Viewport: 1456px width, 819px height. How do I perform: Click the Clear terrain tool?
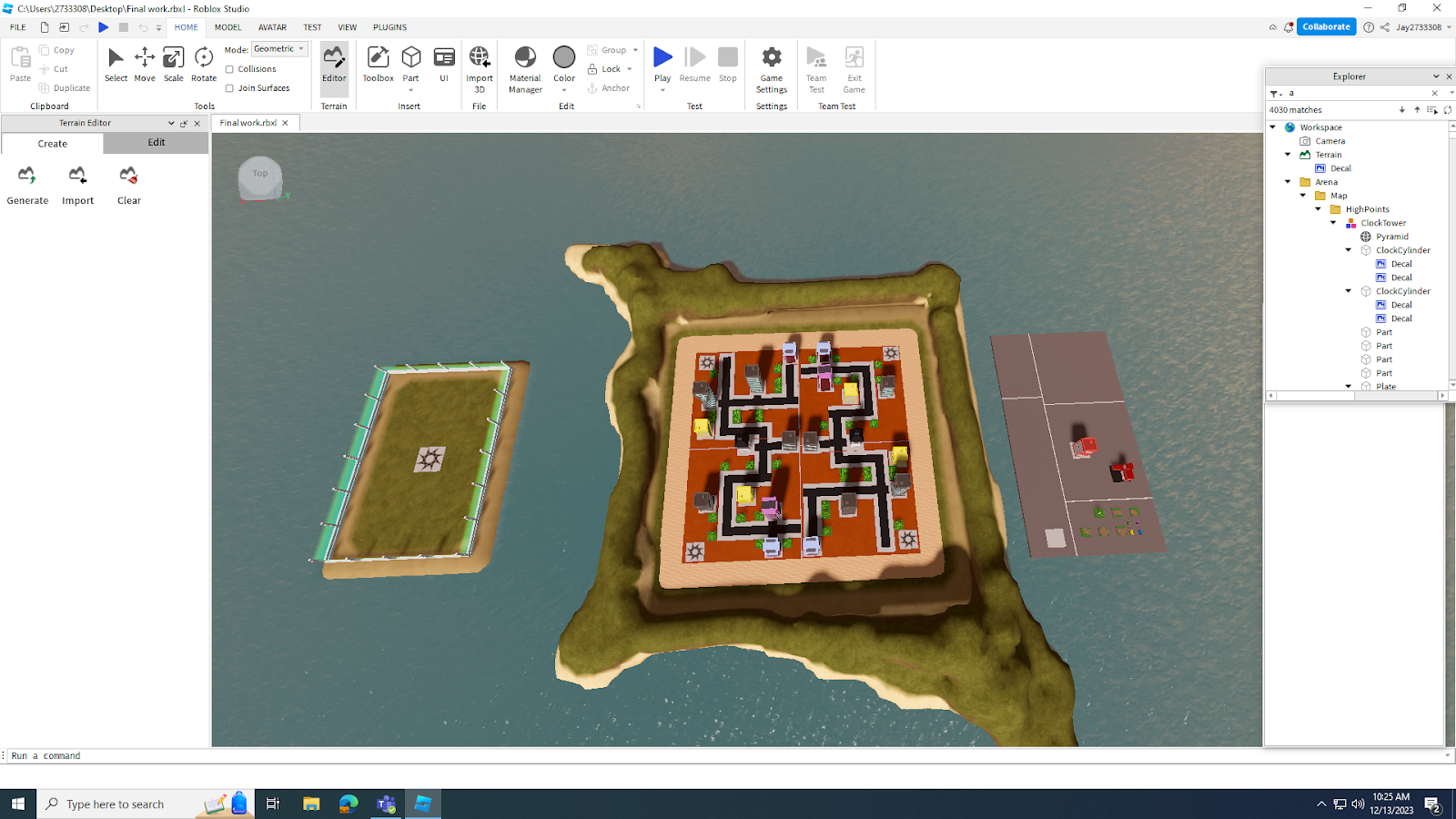[x=128, y=185]
